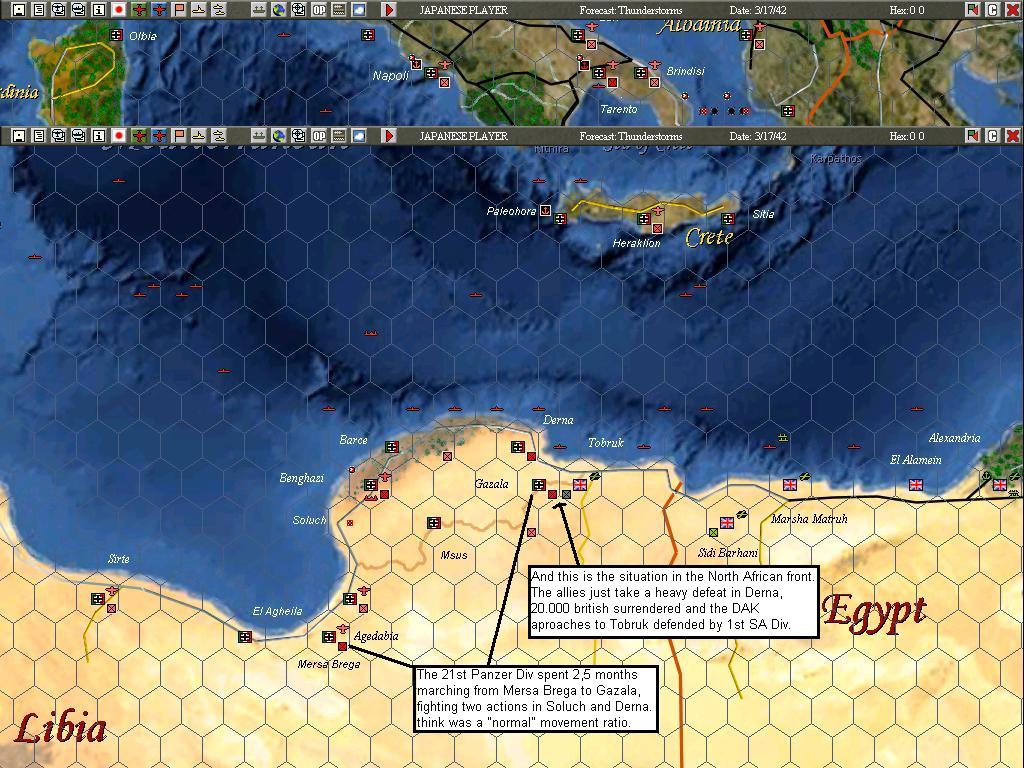Select the German unit at El Agheila coast

click(245, 636)
